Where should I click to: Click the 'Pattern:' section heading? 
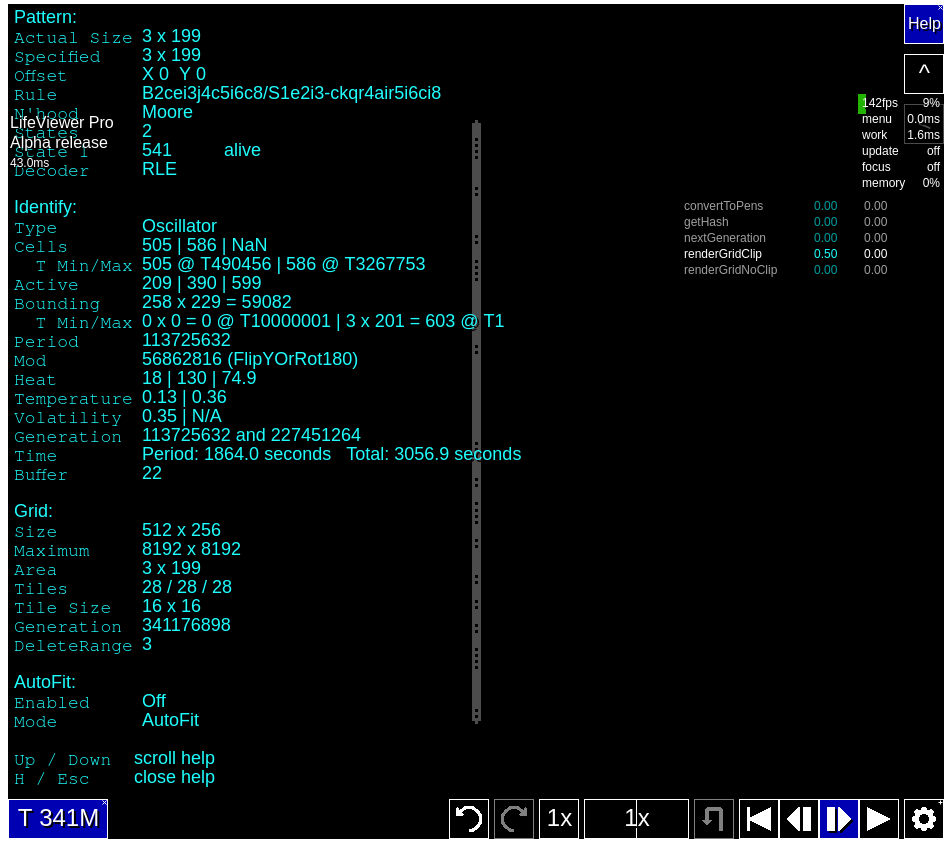(x=45, y=17)
